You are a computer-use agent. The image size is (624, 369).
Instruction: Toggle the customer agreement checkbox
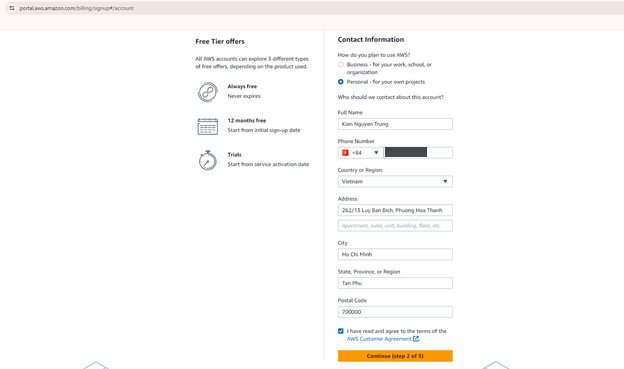(341, 331)
